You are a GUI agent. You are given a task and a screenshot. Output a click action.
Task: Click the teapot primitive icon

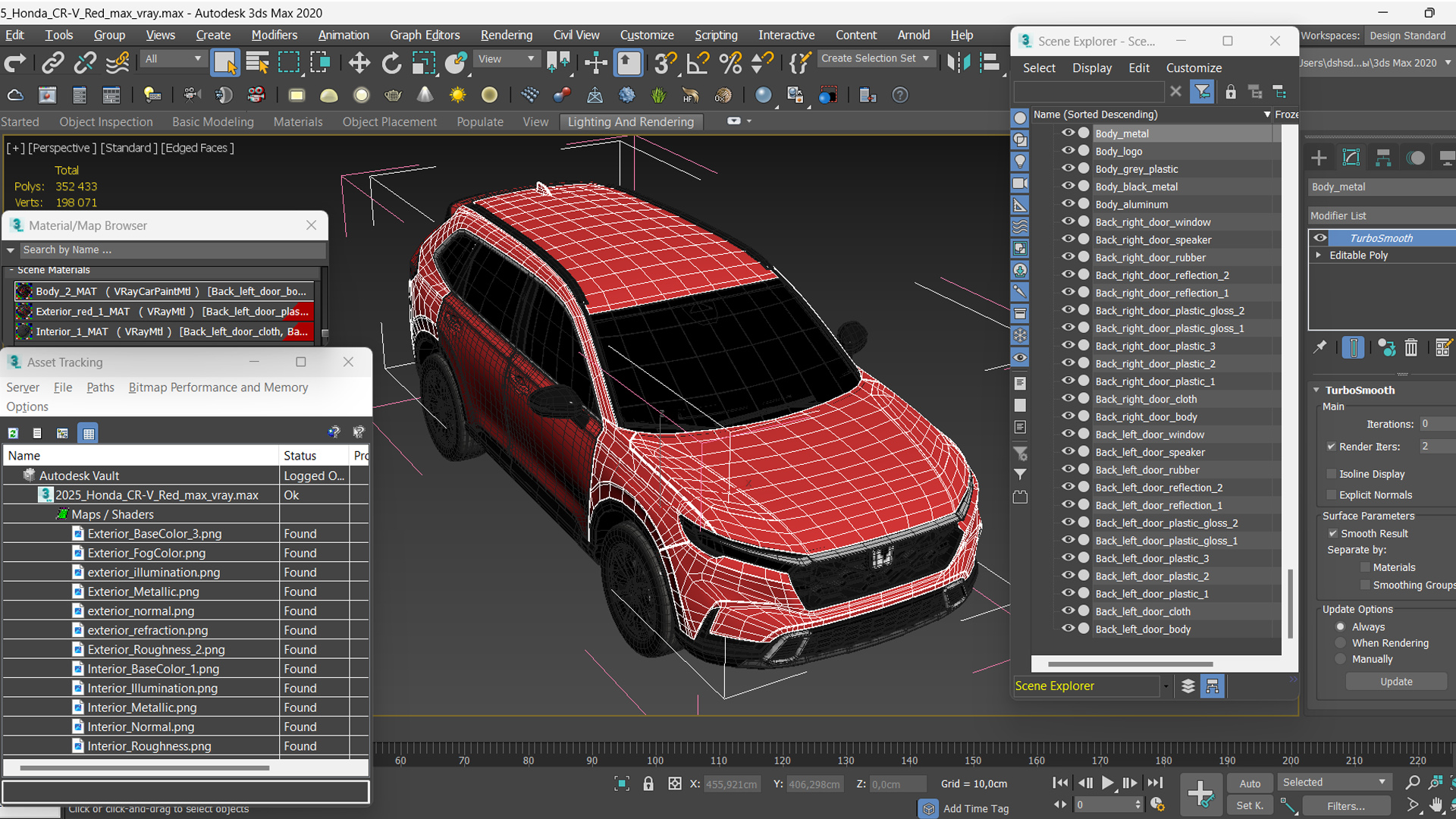tap(393, 96)
